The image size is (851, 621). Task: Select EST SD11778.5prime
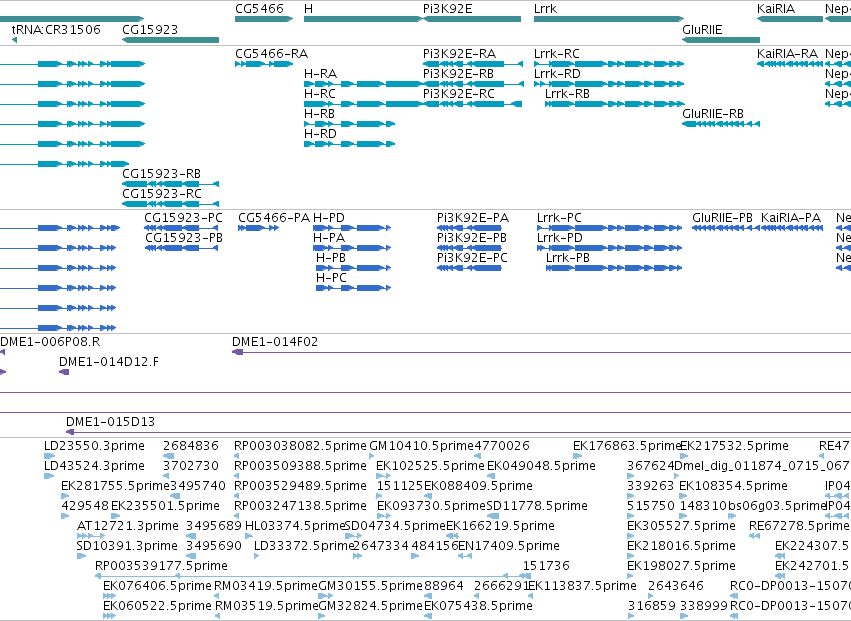click(x=493, y=516)
